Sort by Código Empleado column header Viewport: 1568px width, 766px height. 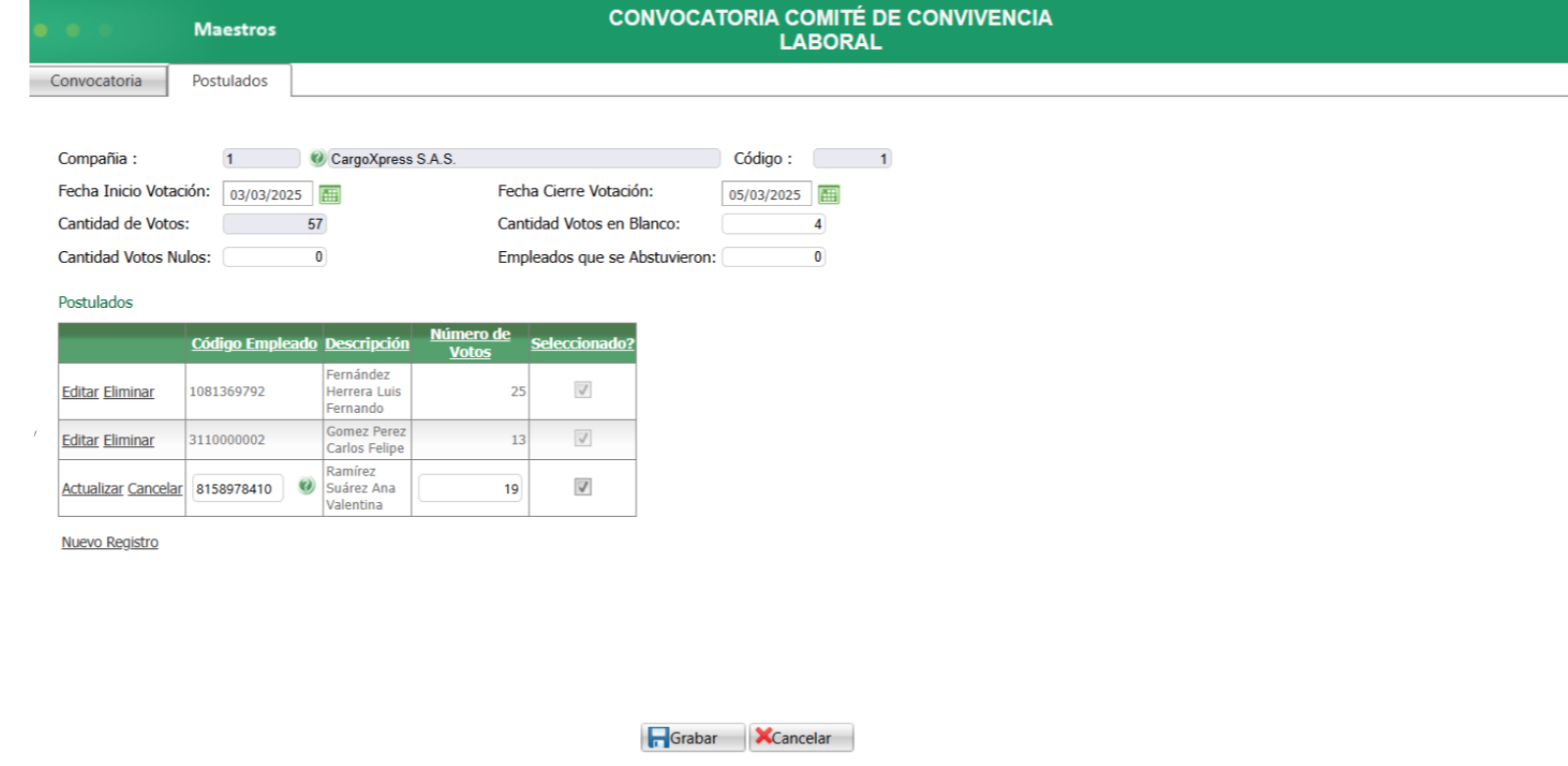[x=254, y=343]
